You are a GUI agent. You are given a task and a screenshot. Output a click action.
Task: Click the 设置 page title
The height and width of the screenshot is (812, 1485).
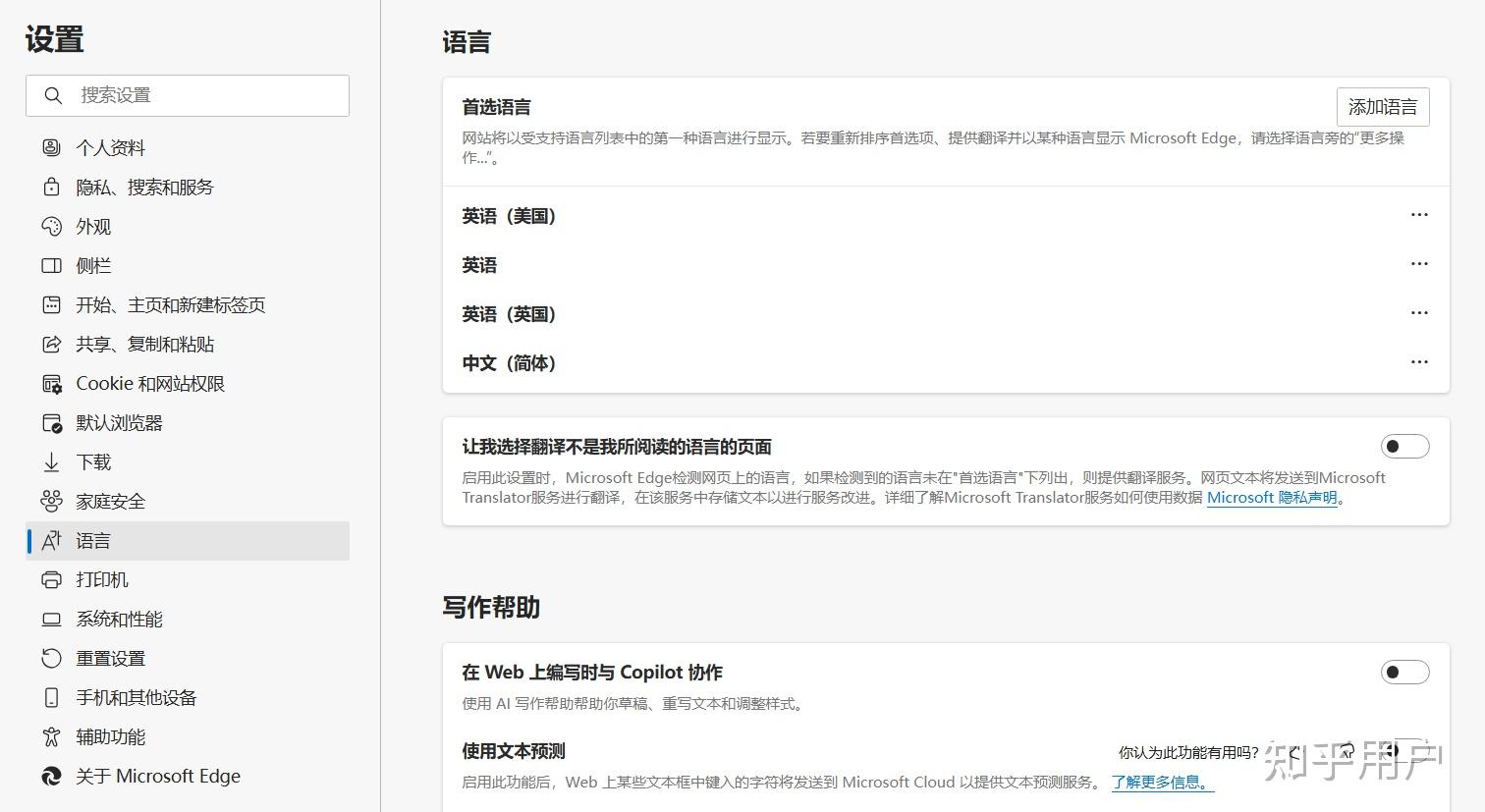(x=55, y=39)
